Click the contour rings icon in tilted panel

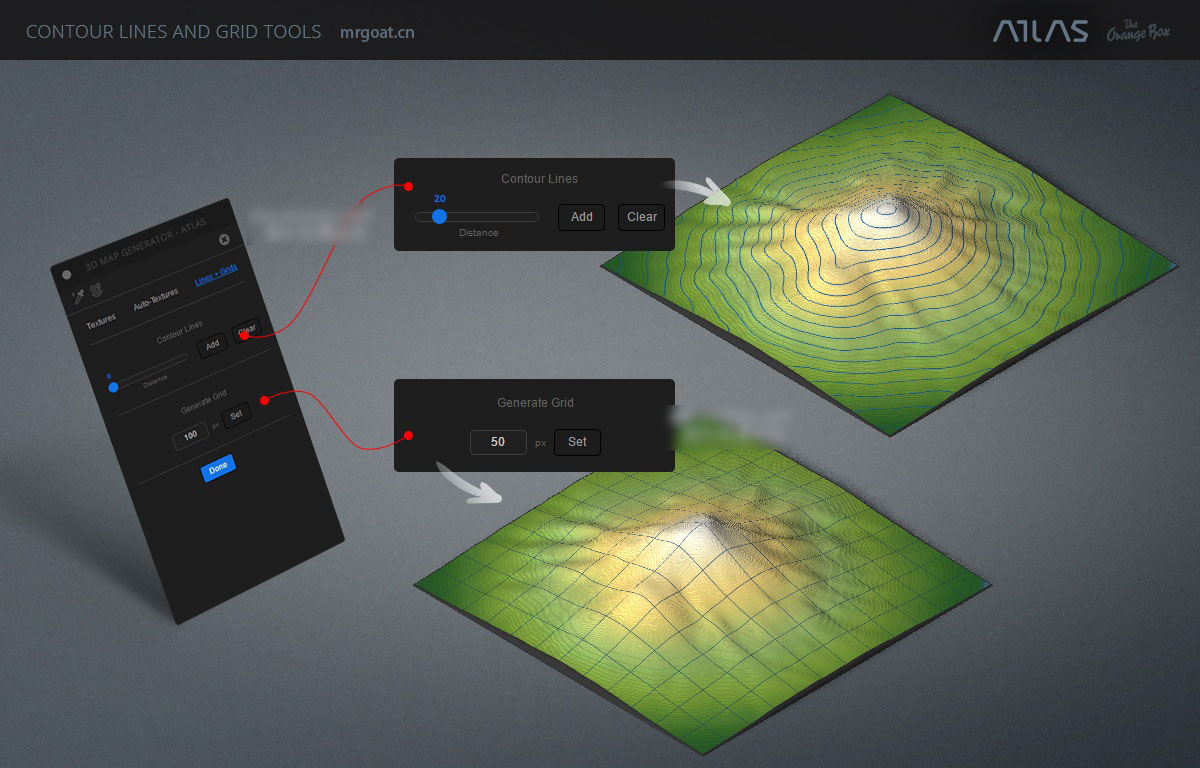tap(98, 291)
